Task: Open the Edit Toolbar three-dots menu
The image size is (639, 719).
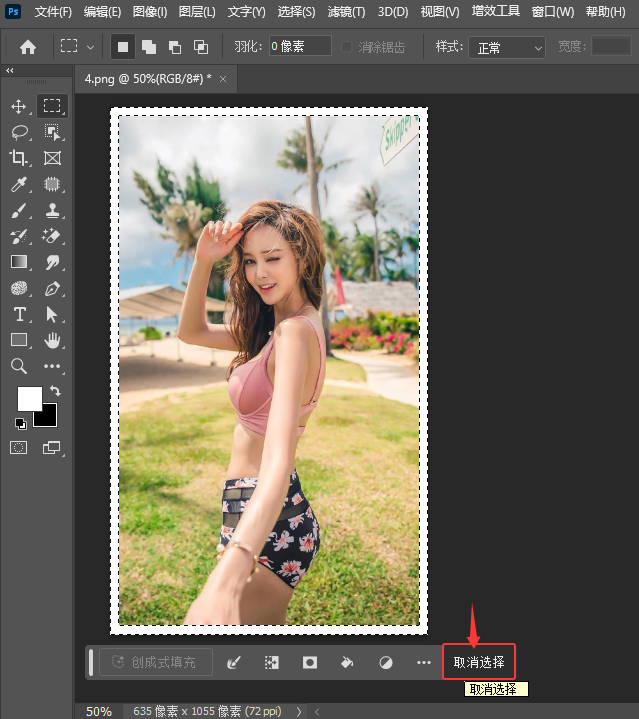Action: [52, 366]
